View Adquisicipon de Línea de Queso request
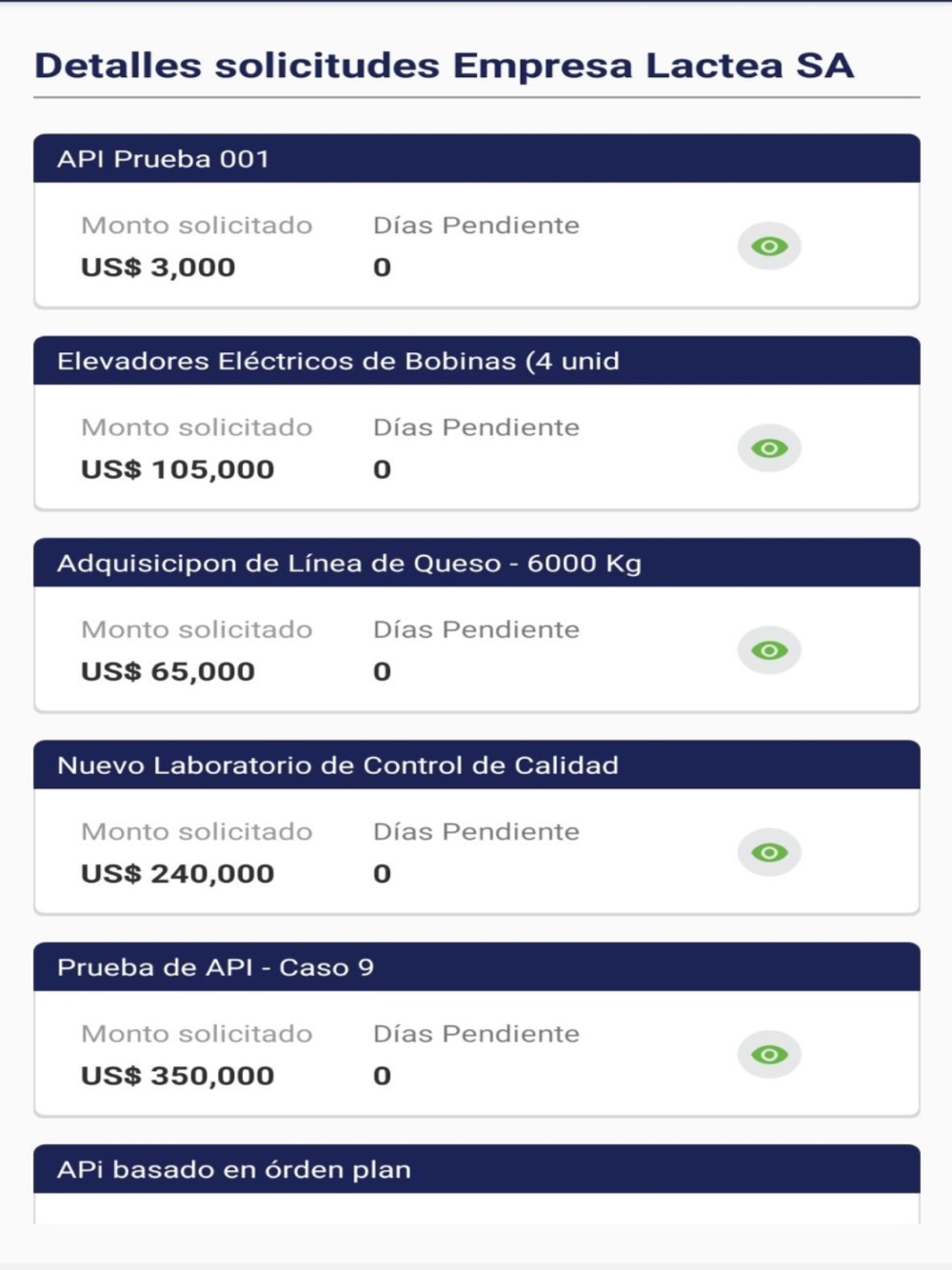 (x=769, y=650)
